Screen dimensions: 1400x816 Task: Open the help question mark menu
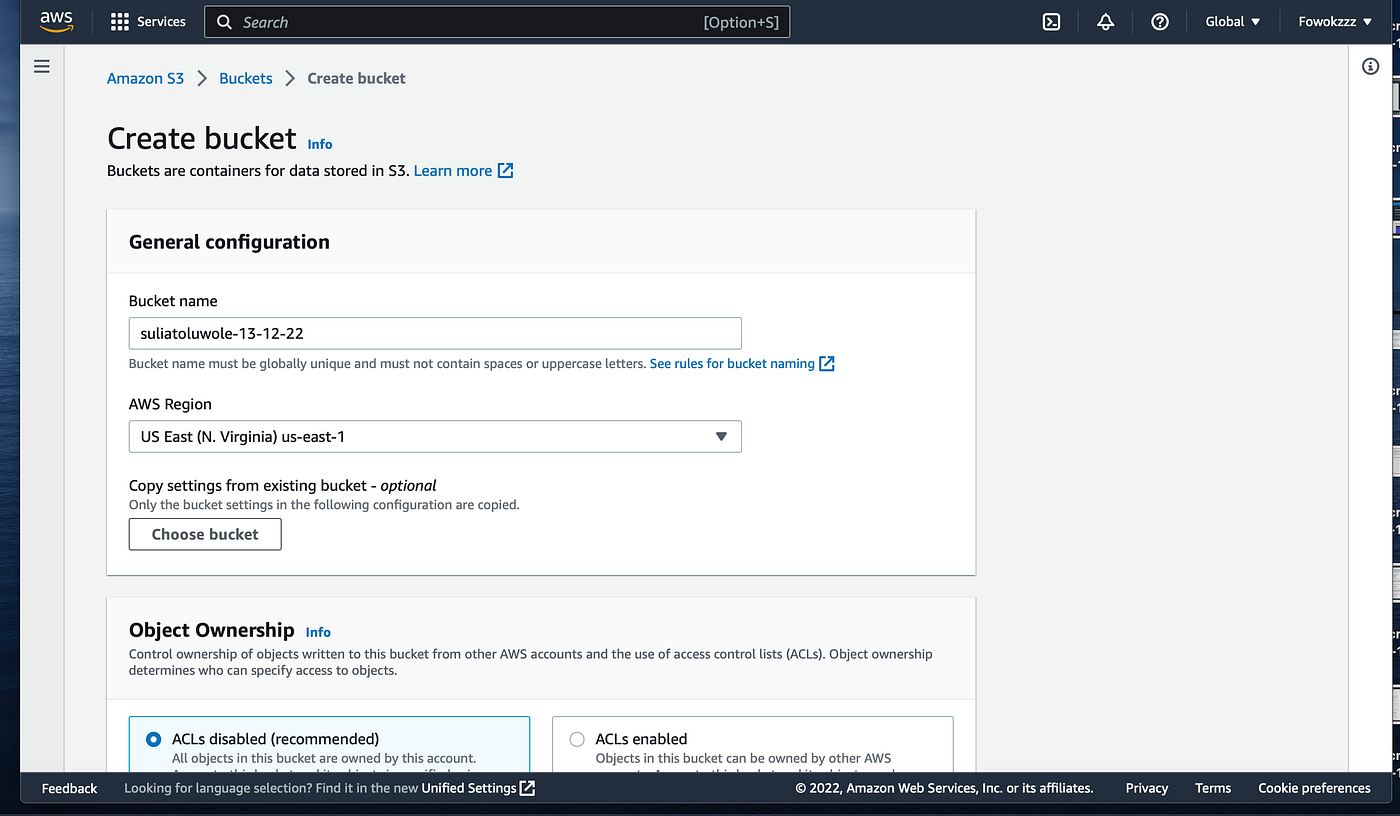click(x=1160, y=22)
